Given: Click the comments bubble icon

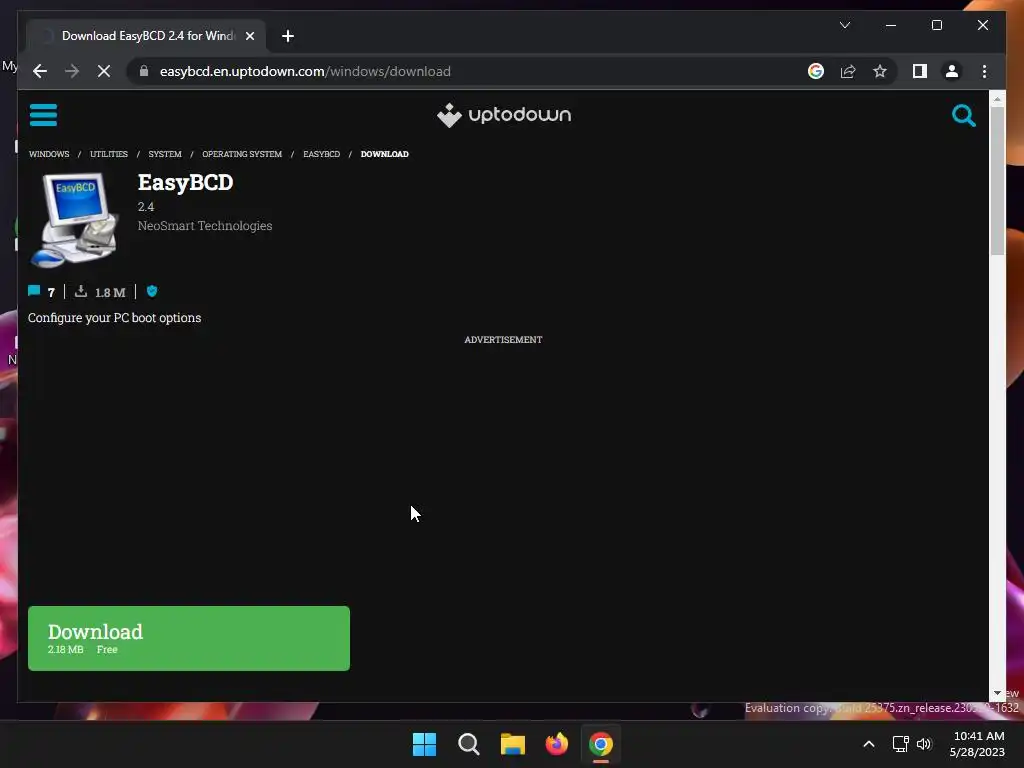Looking at the screenshot, I should click(34, 291).
